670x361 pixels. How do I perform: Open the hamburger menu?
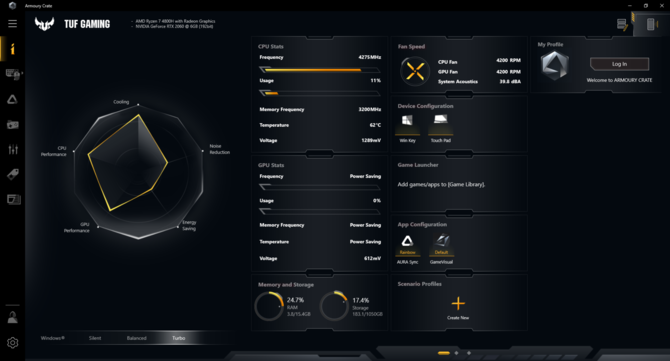point(12,23)
